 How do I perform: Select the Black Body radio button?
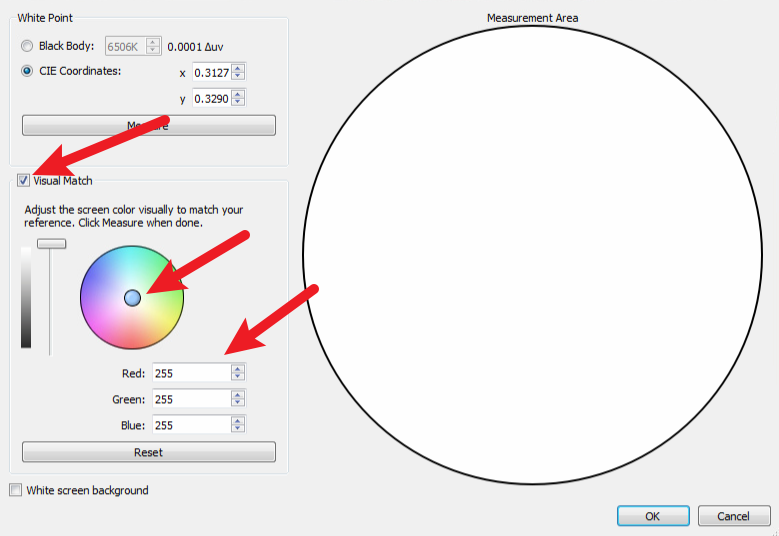point(27,46)
